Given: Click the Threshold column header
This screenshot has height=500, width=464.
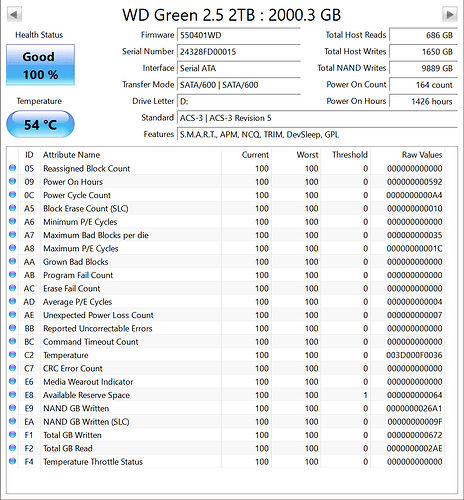Looking at the screenshot, I should [x=350, y=155].
